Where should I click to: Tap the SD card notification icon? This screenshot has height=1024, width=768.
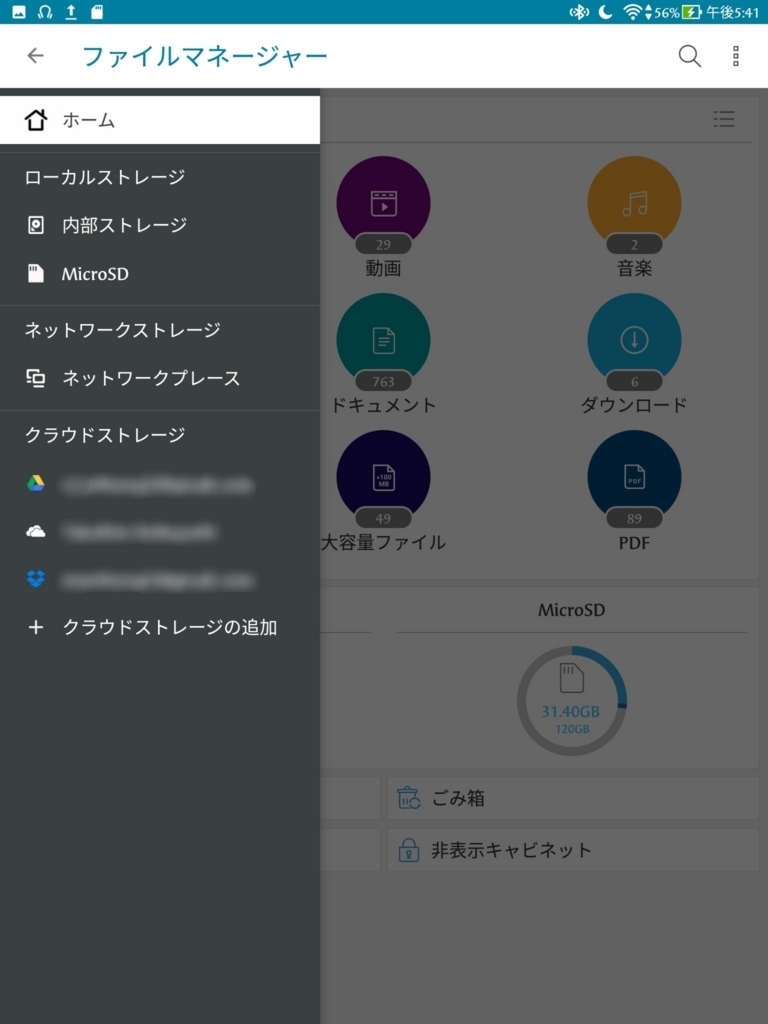(x=97, y=12)
